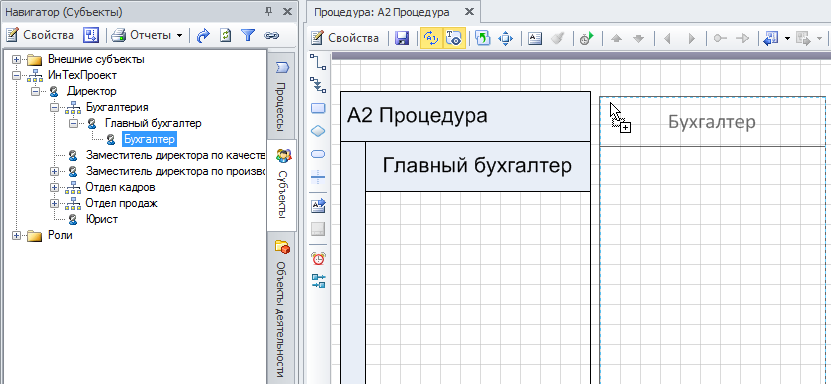Select the Роли folder item

coord(60,236)
